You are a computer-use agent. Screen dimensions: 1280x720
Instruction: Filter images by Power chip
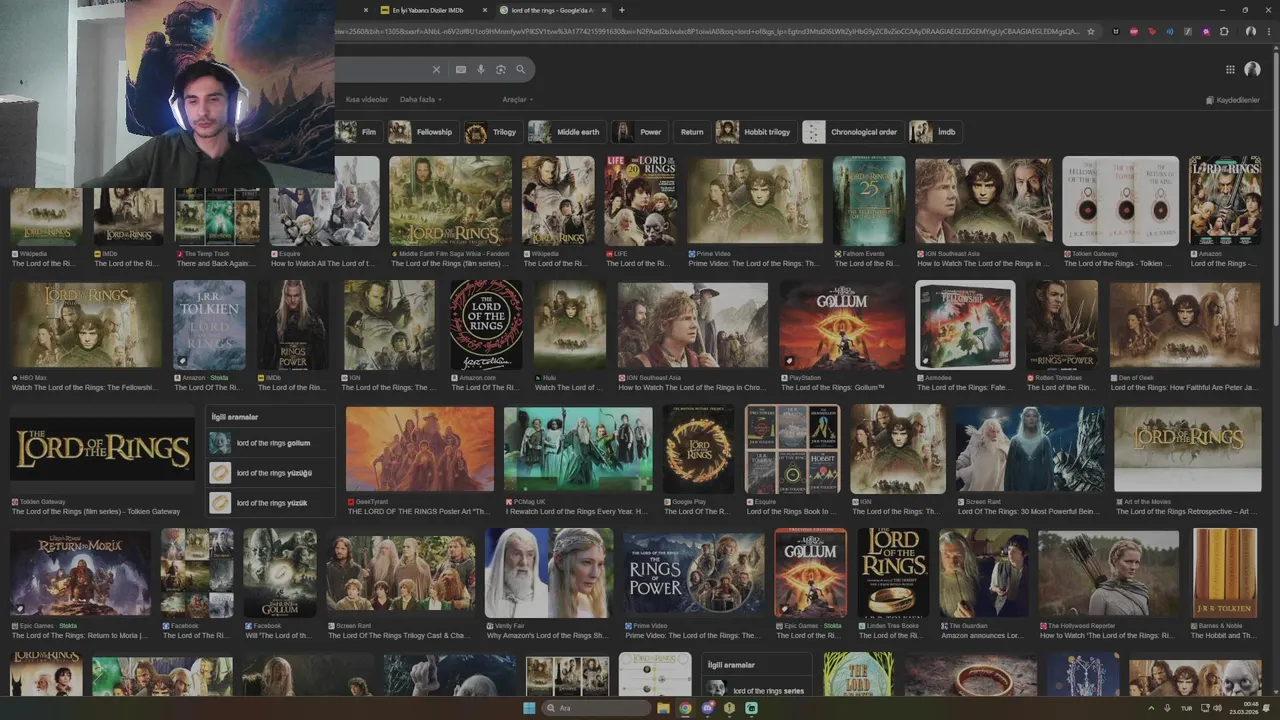click(x=639, y=132)
